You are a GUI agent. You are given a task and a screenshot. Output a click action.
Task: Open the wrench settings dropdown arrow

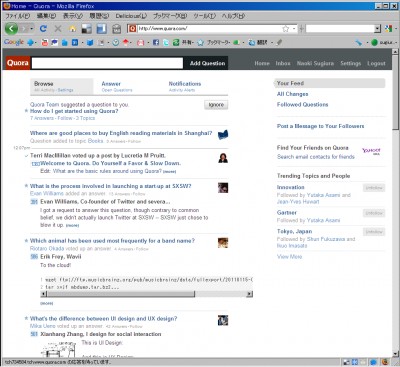367,43
